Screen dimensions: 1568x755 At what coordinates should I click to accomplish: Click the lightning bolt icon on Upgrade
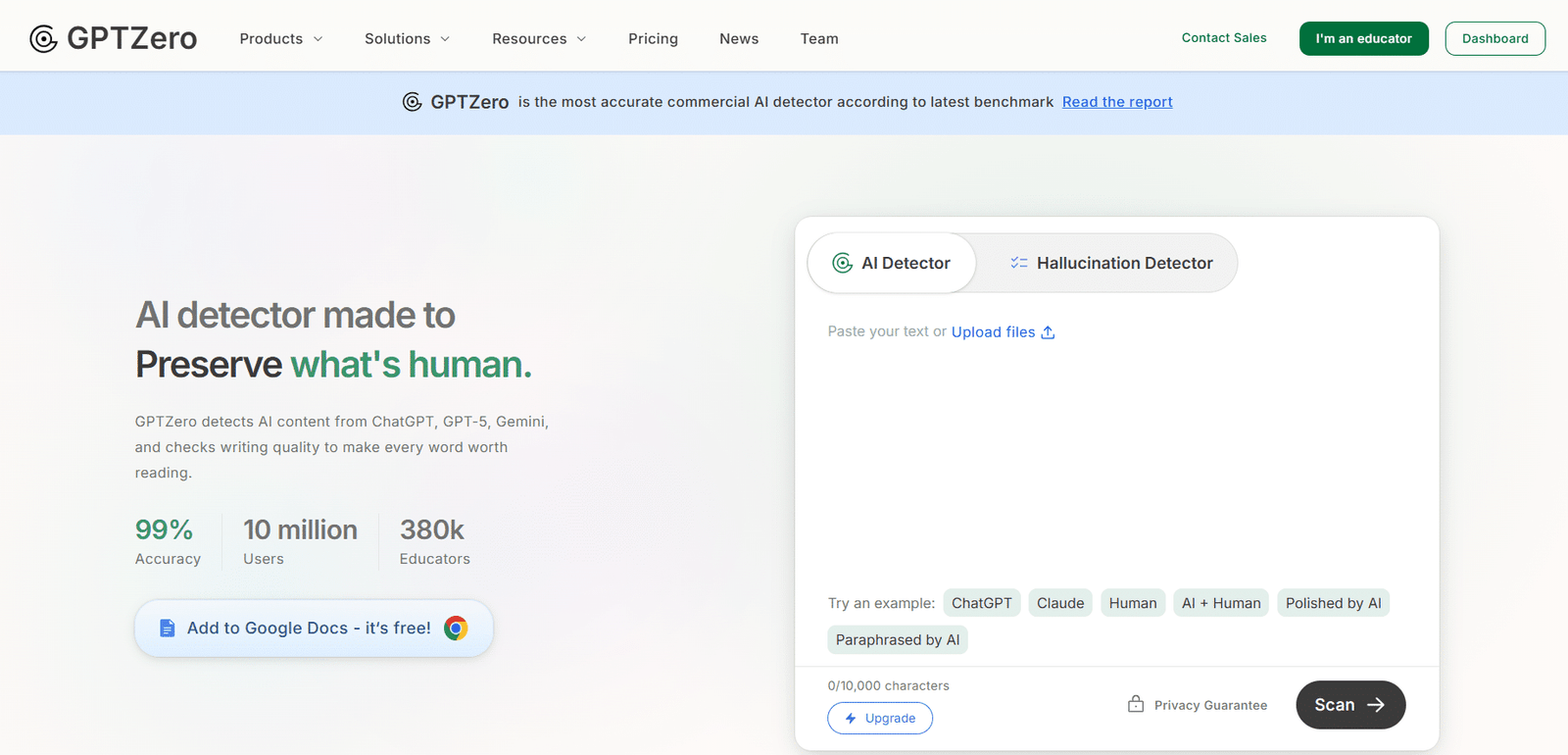point(851,719)
